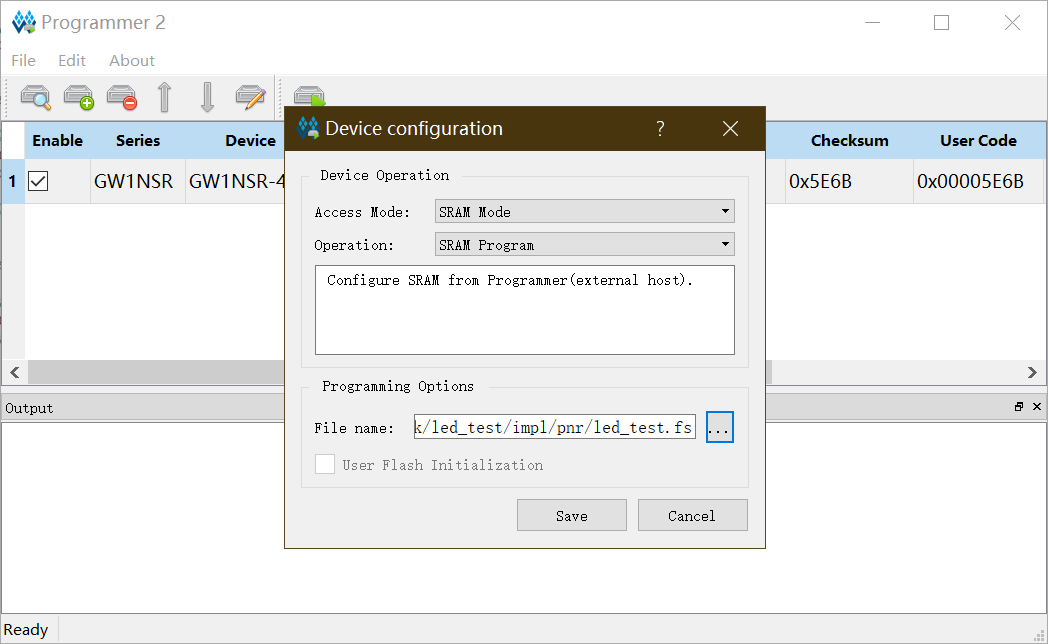Move device down with the down arrow
Screen dimensions: 1048x644
click(x=207, y=98)
